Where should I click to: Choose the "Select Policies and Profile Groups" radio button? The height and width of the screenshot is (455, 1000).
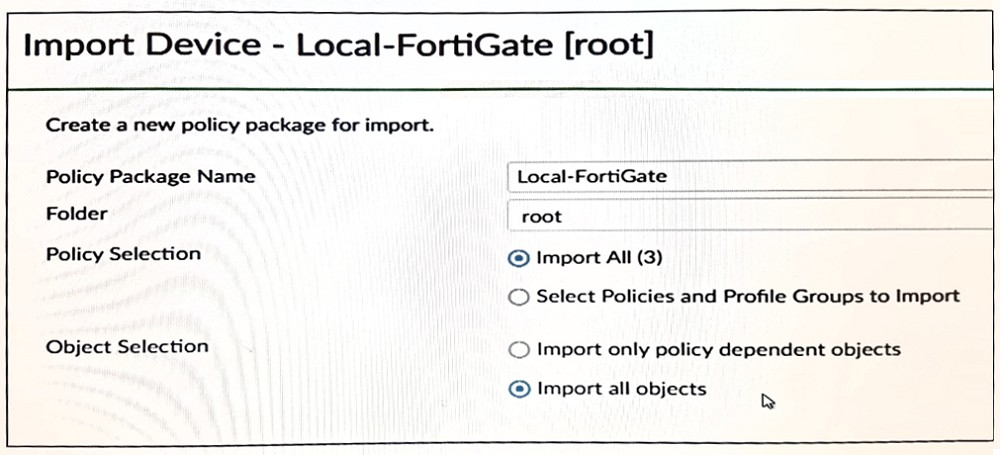[518, 296]
